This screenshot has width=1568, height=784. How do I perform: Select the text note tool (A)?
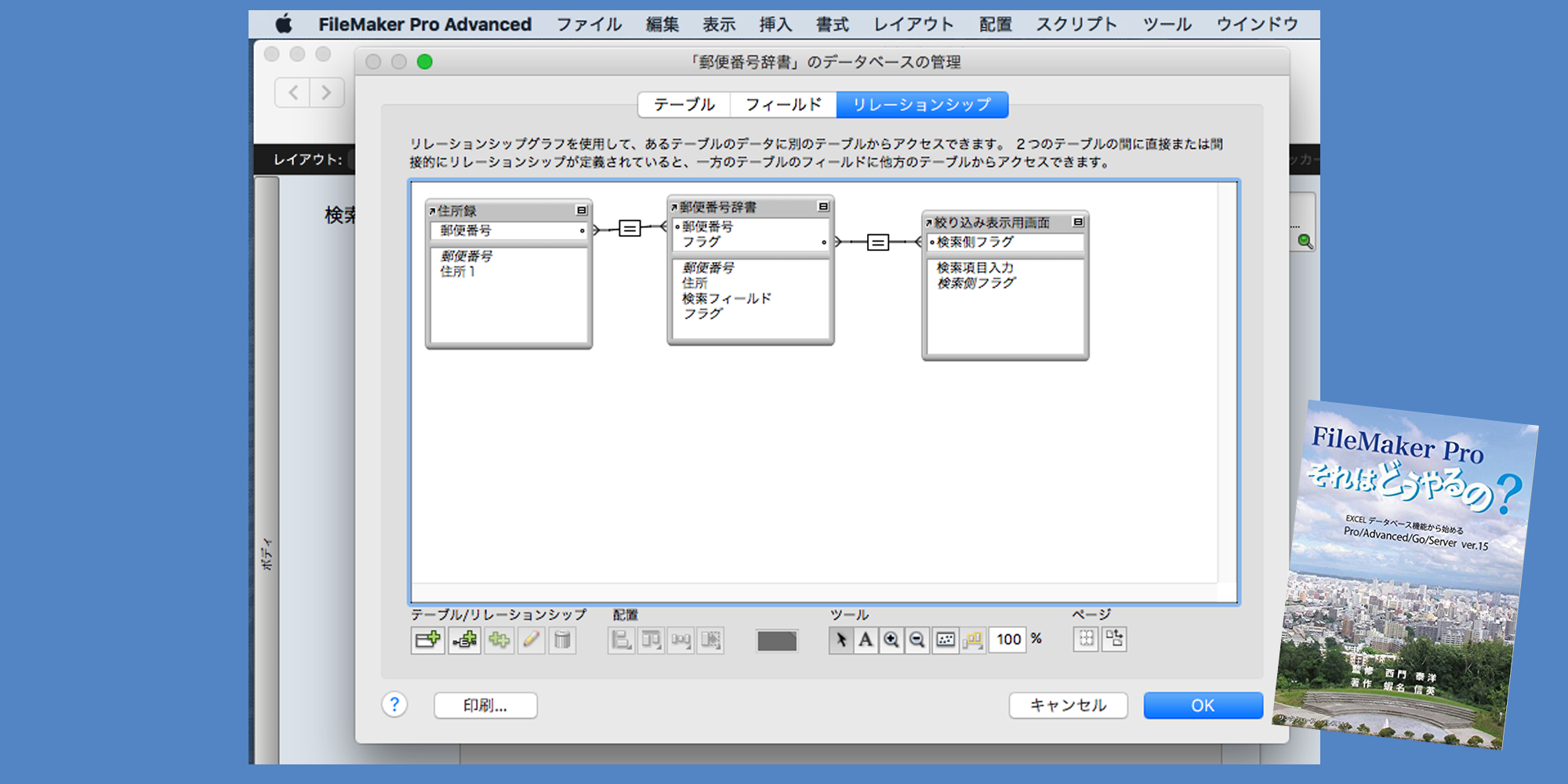tap(866, 641)
